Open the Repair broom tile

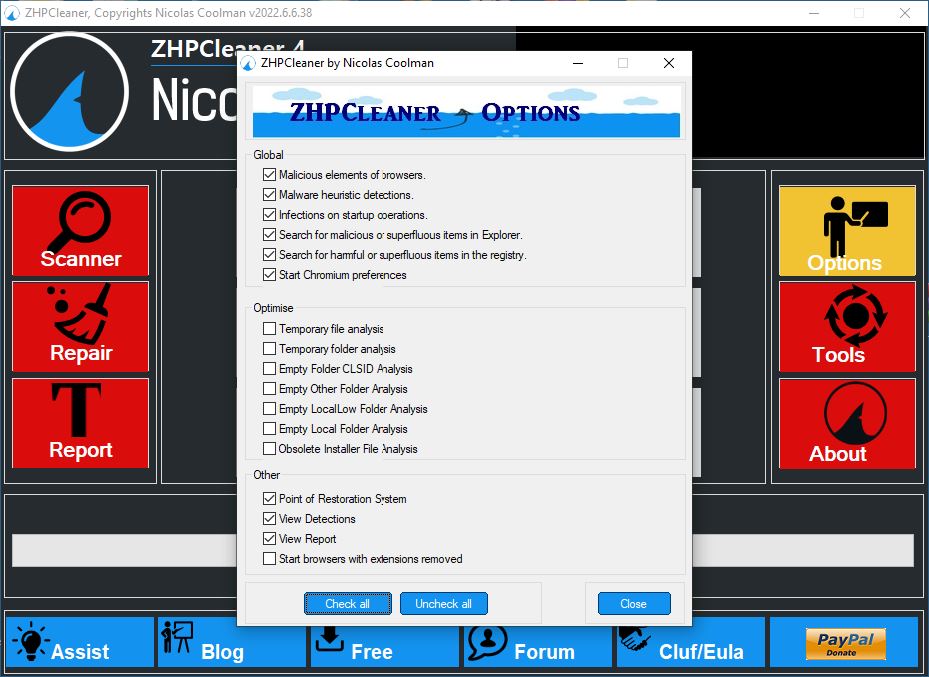pos(81,327)
